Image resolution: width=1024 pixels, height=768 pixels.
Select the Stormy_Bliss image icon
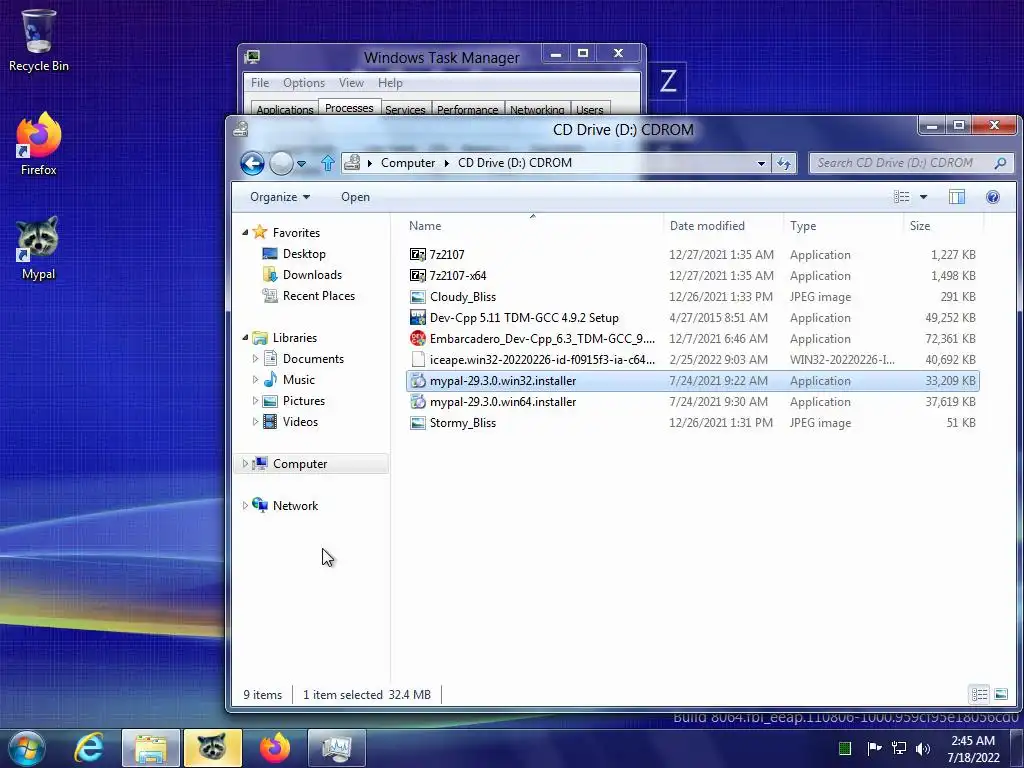pos(418,423)
